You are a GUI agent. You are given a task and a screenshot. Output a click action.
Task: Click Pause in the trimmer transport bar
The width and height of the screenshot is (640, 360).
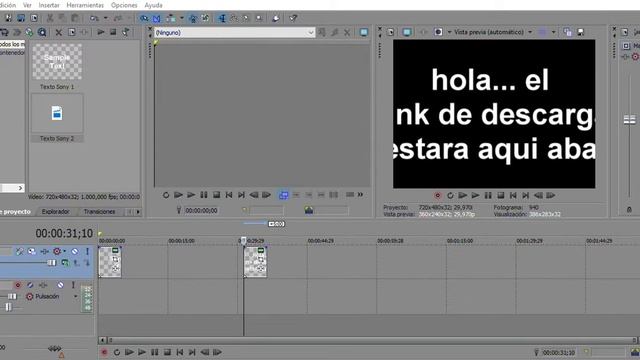pyautogui.click(x=204, y=195)
